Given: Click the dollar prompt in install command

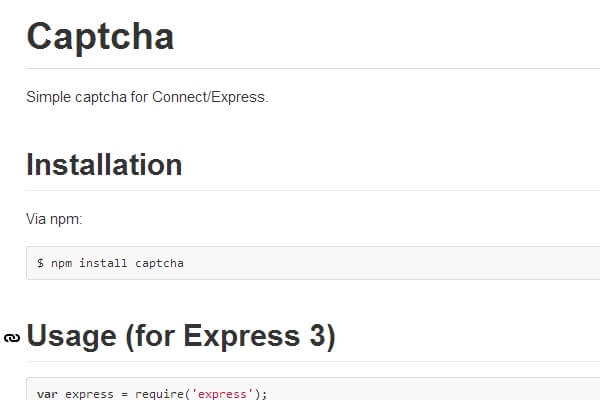Looking at the screenshot, I should [40, 263].
